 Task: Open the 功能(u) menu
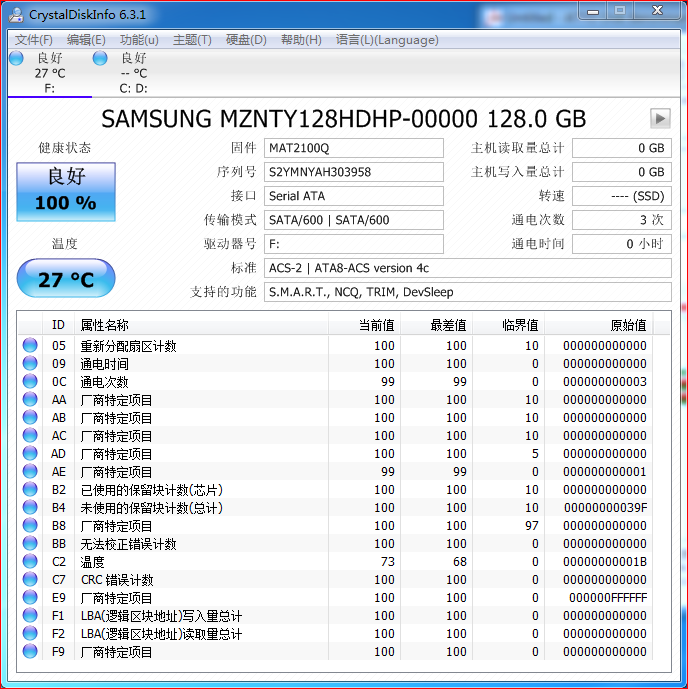tap(139, 40)
